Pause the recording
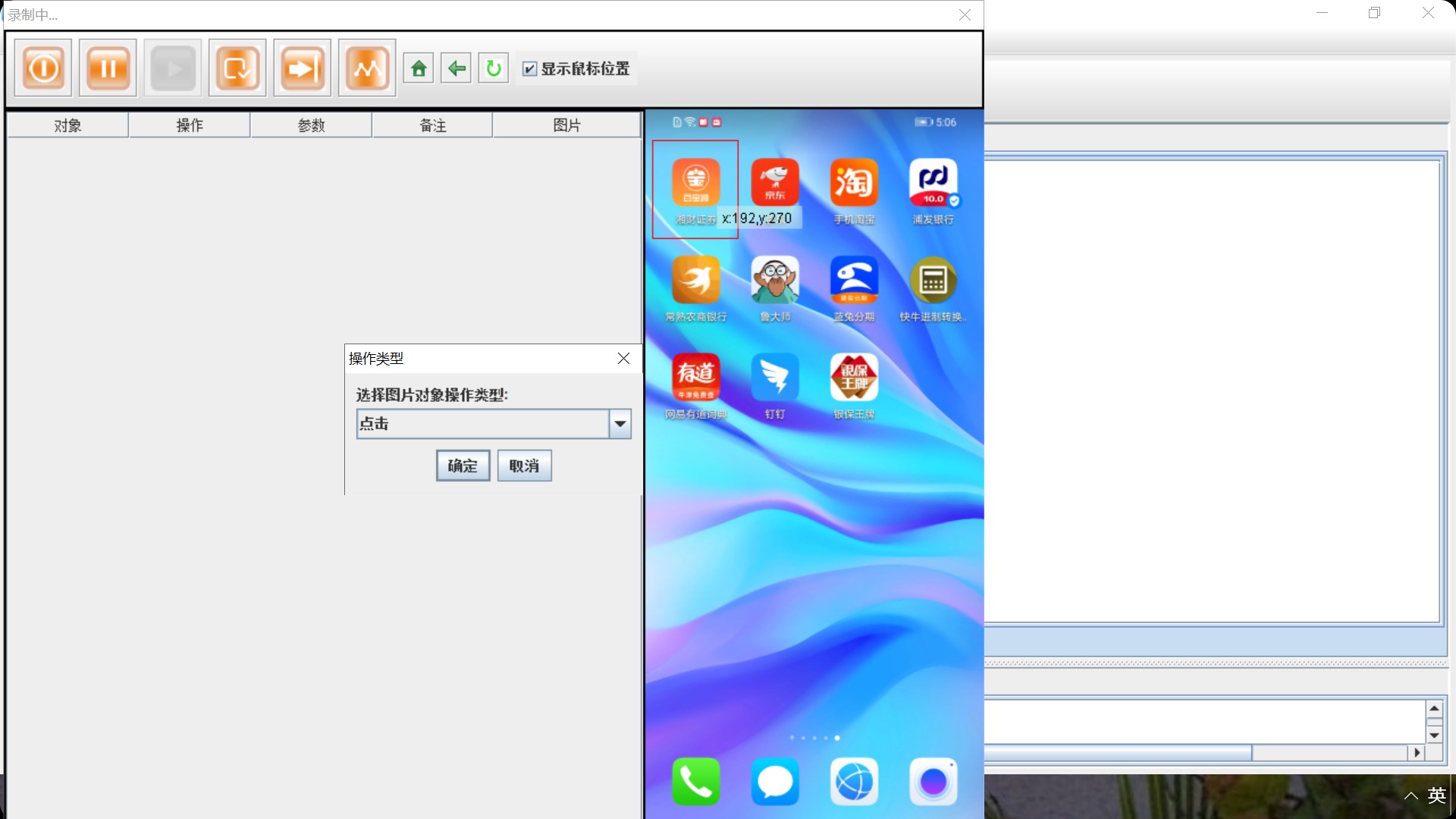Screen dimensions: 1456x819 [107, 67]
